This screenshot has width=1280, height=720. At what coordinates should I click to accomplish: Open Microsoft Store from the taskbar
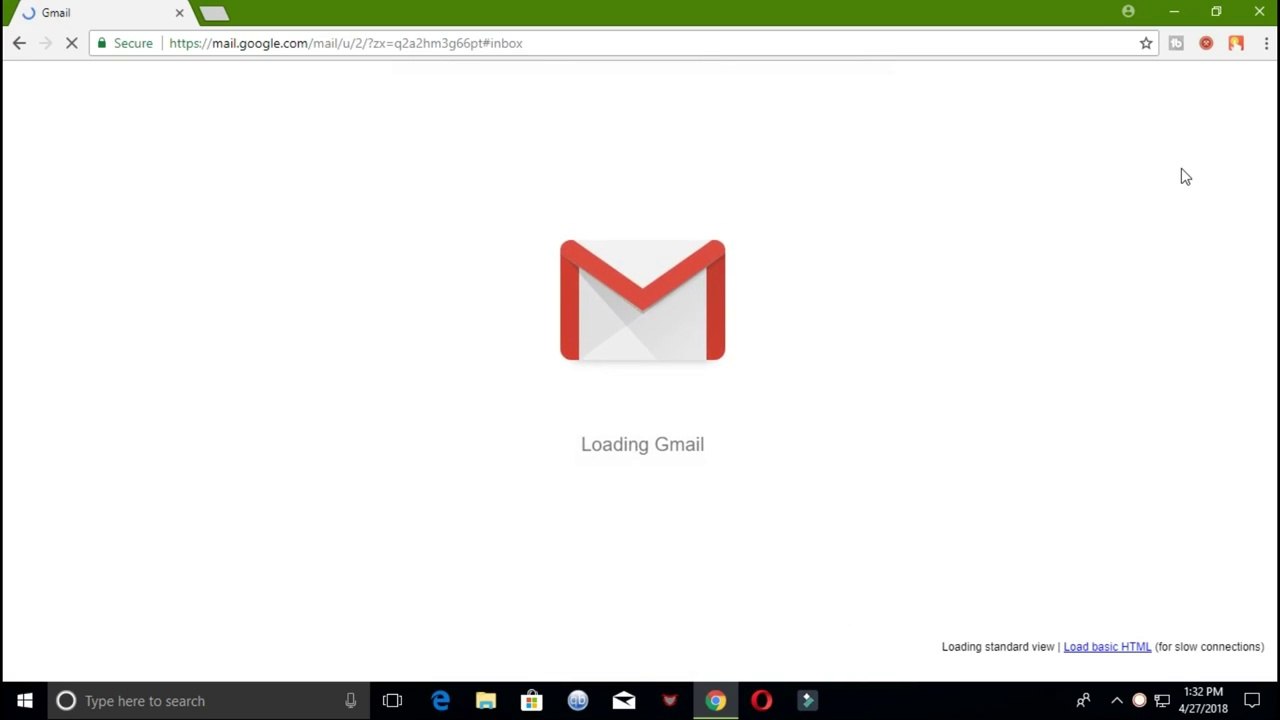[532, 701]
